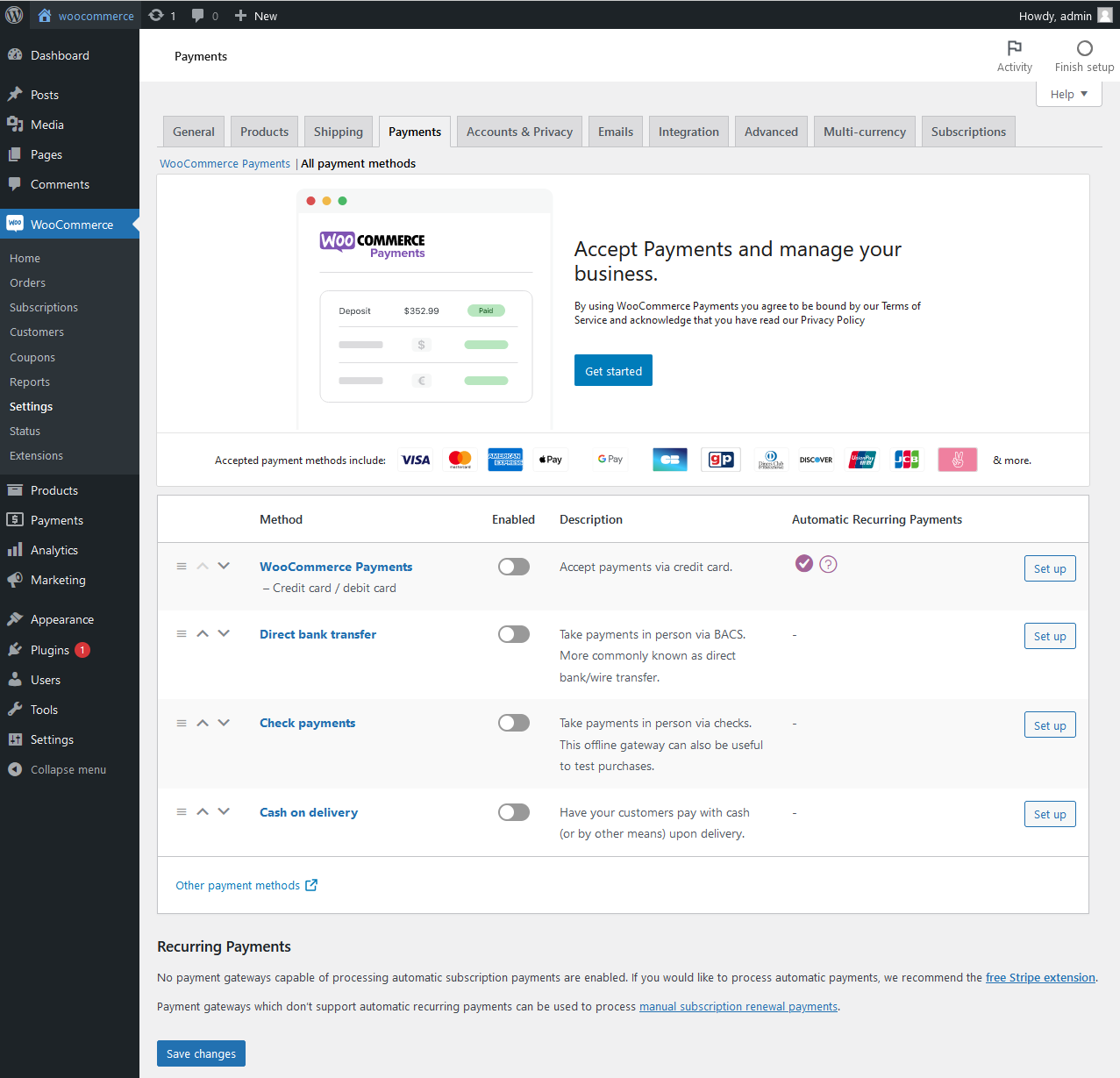Click the admin avatar icon
Screen dimensions: 1120x1078
pos(1105,15)
